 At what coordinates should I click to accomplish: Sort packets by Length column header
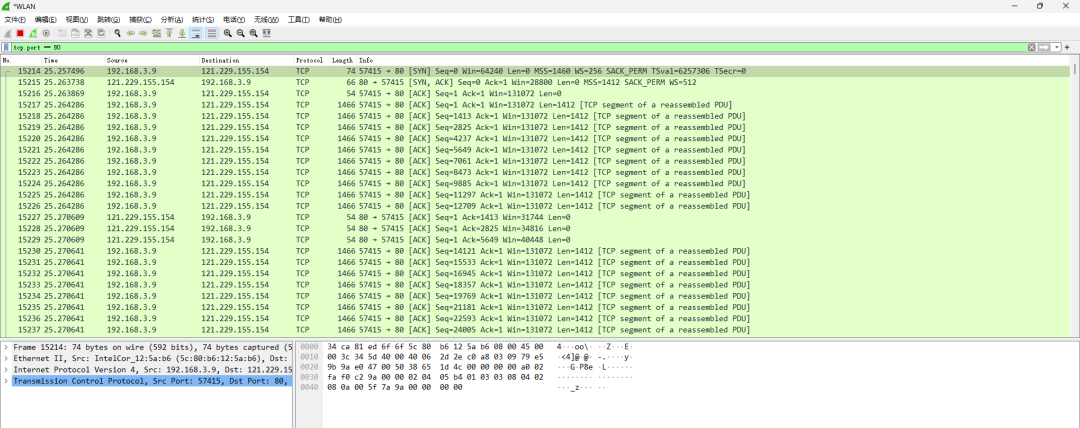point(343,61)
